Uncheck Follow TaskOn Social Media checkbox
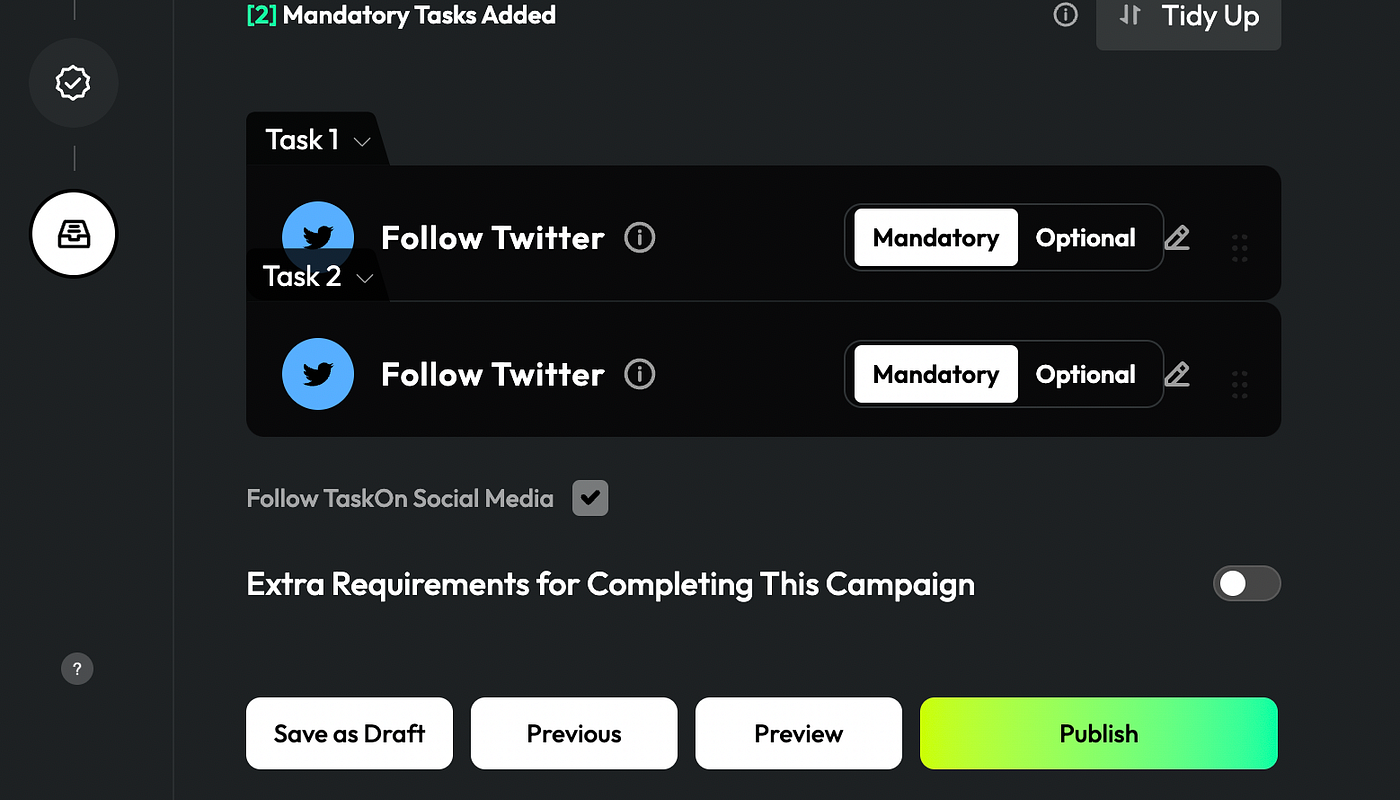The height and width of the screenshot is (800, 1400). (590, 498)
